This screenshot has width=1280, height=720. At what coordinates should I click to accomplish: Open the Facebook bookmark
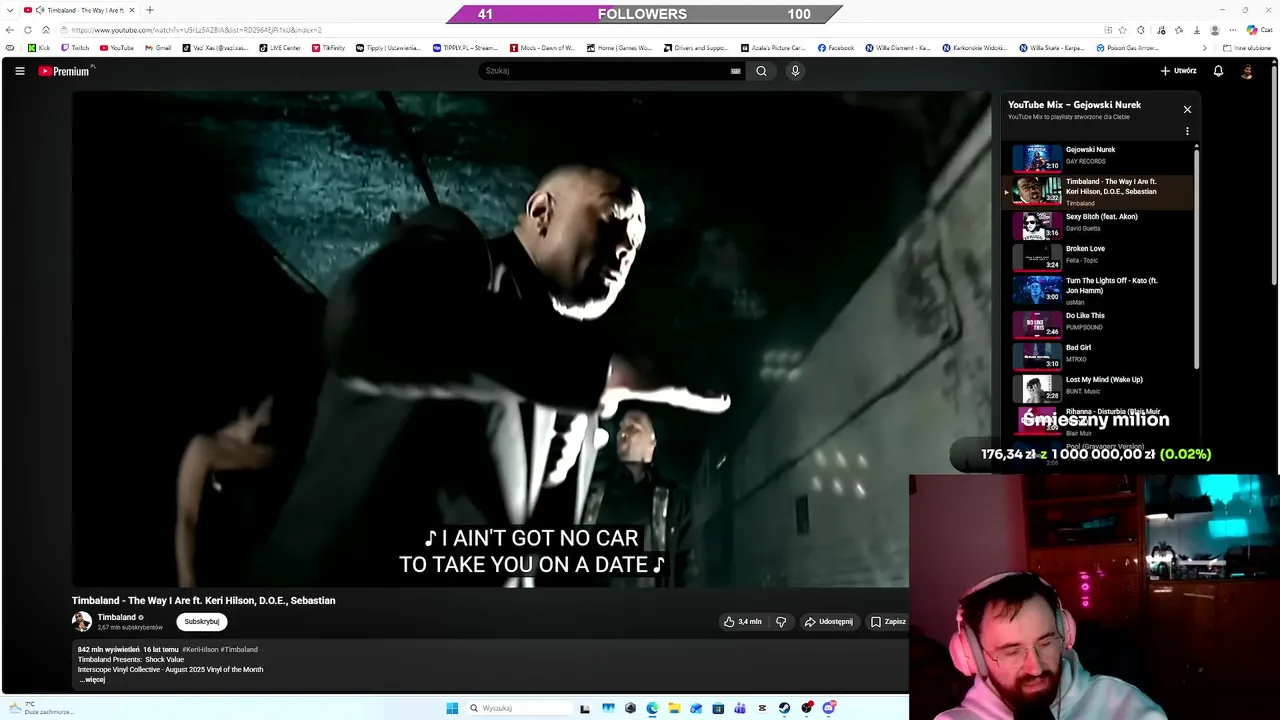[836, 48]
